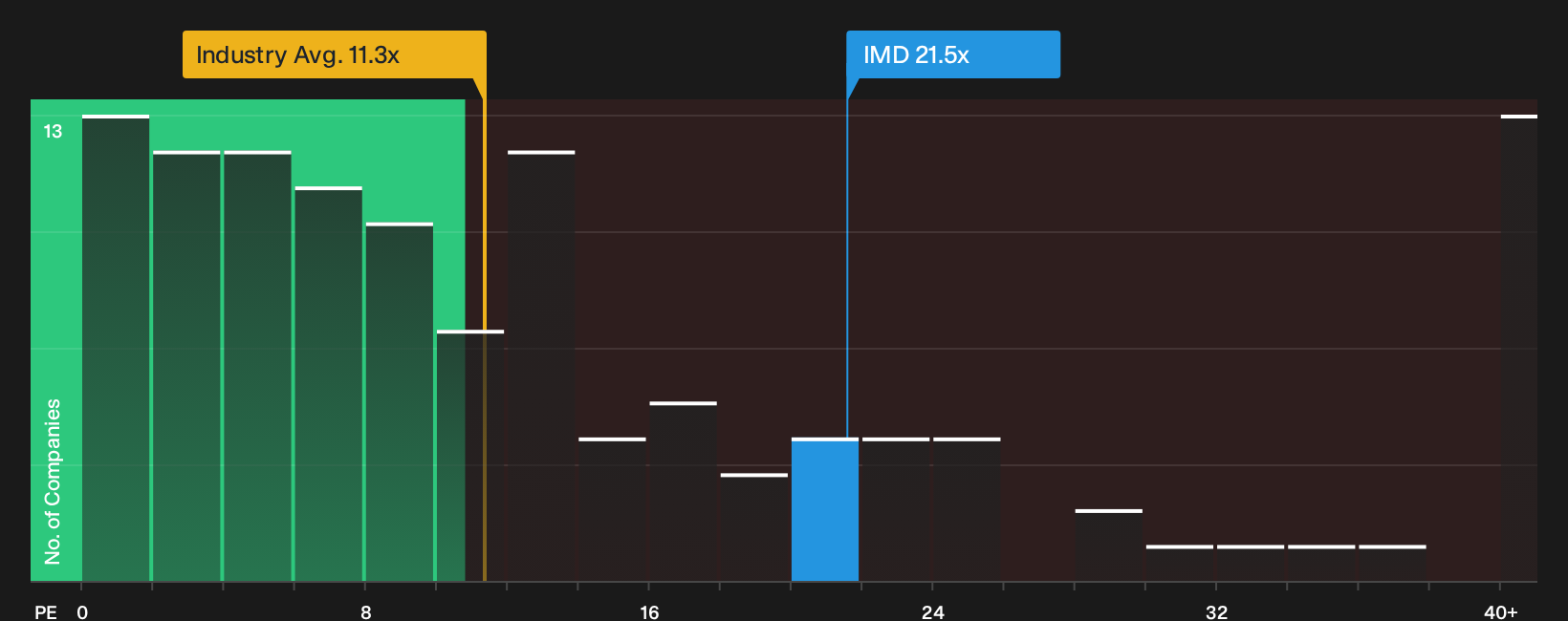Click the x-axis tick label 40+
The width and height of the screenshot is (1568, 621).
[1501, 611]
